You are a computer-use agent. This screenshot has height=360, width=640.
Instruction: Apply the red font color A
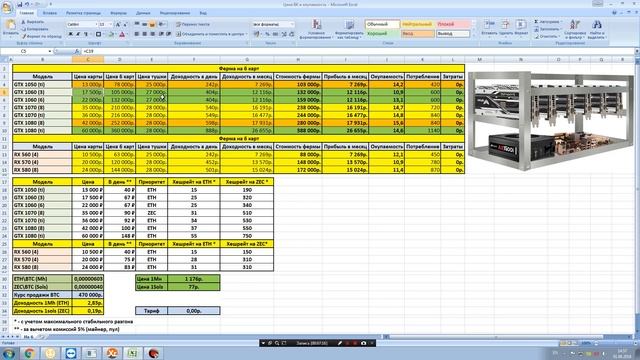(x=122, y=34)
